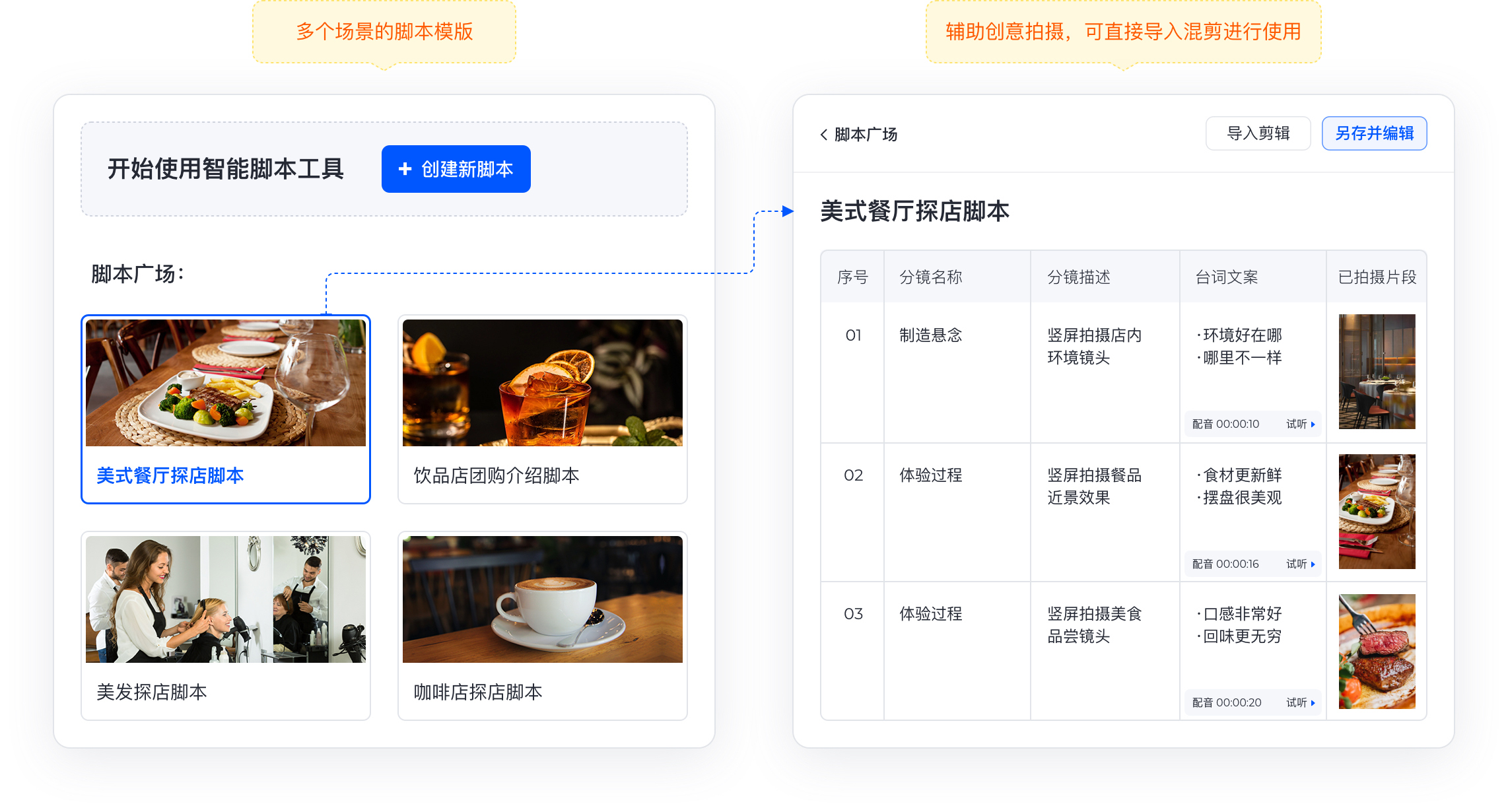
Task: Click 制造悬念 cell in row 01
Action: pos(930,335)
